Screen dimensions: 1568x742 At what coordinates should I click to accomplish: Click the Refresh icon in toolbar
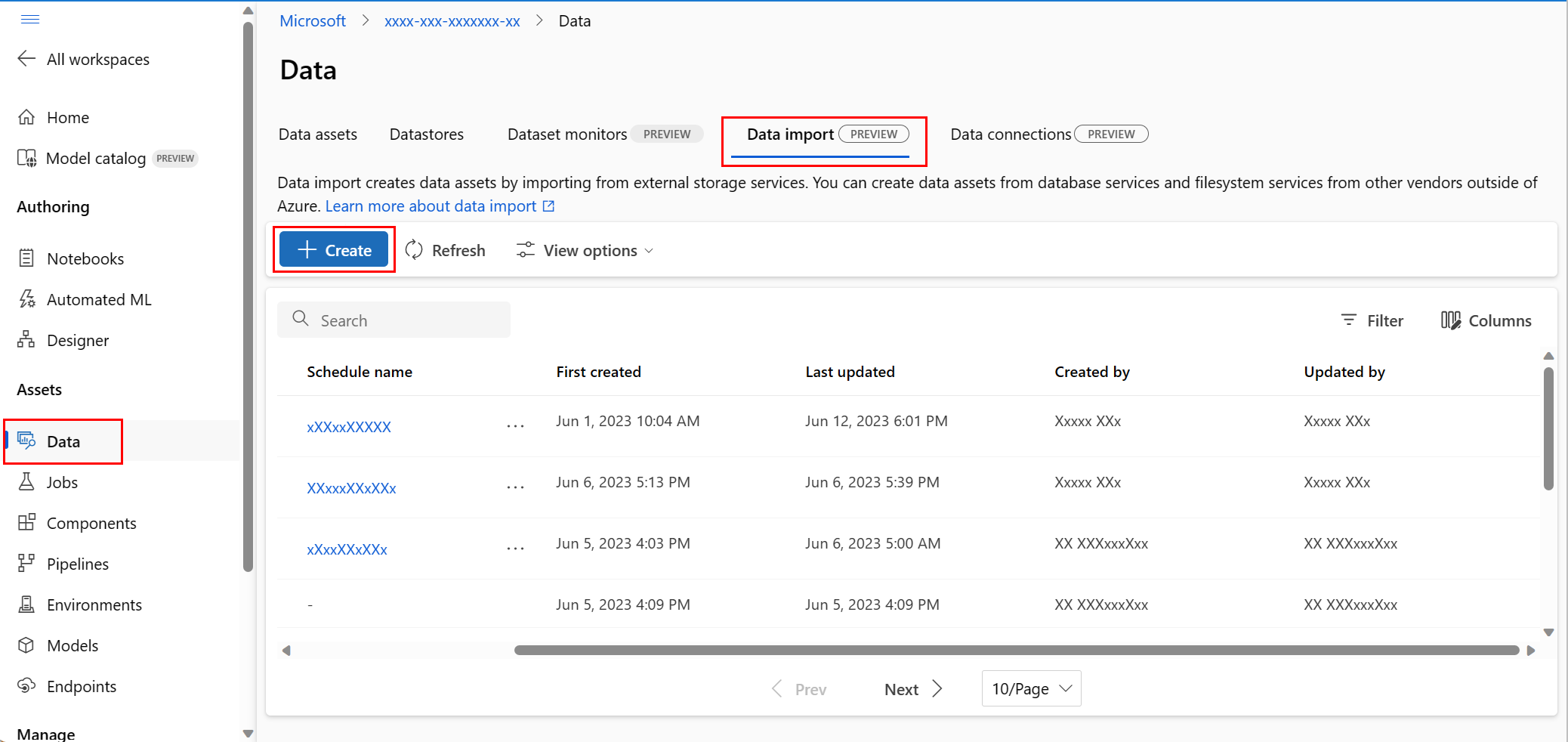(414, 250)
